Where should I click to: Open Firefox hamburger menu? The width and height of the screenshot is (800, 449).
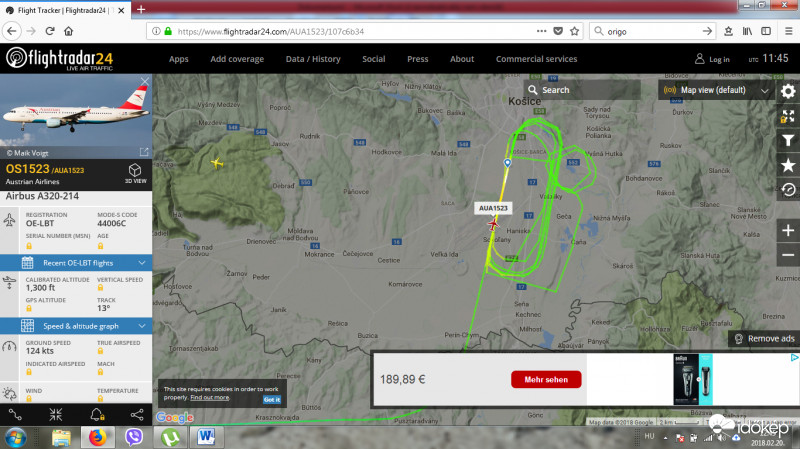(788, 31)
